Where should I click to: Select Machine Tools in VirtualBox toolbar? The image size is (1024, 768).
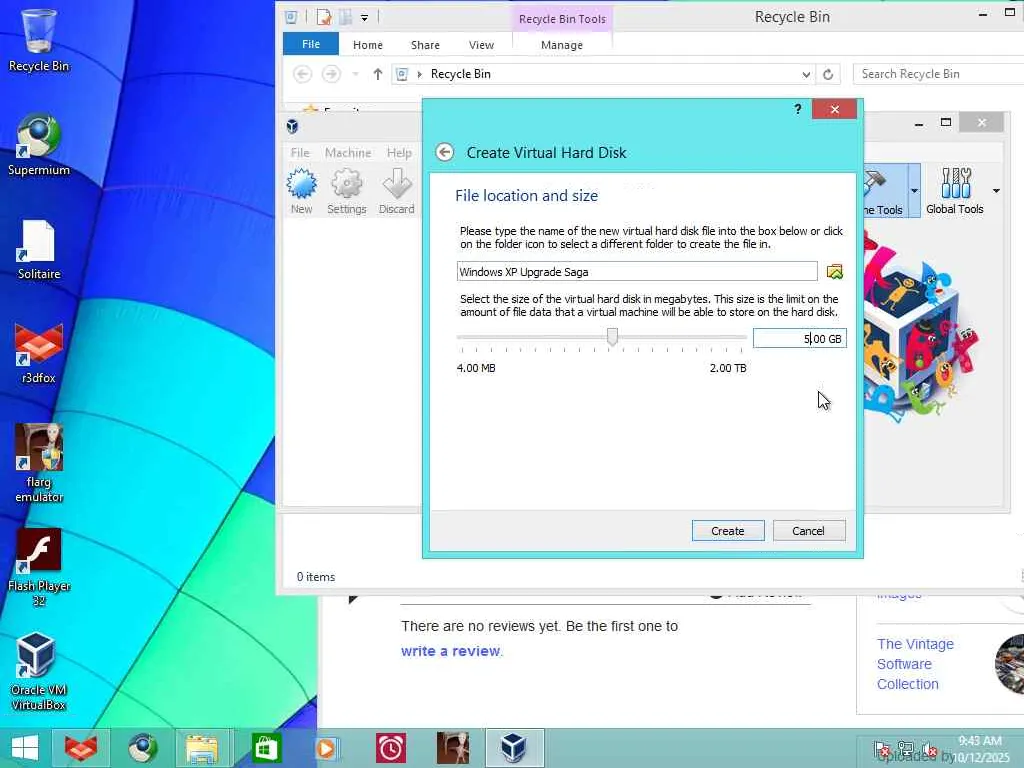884,191
